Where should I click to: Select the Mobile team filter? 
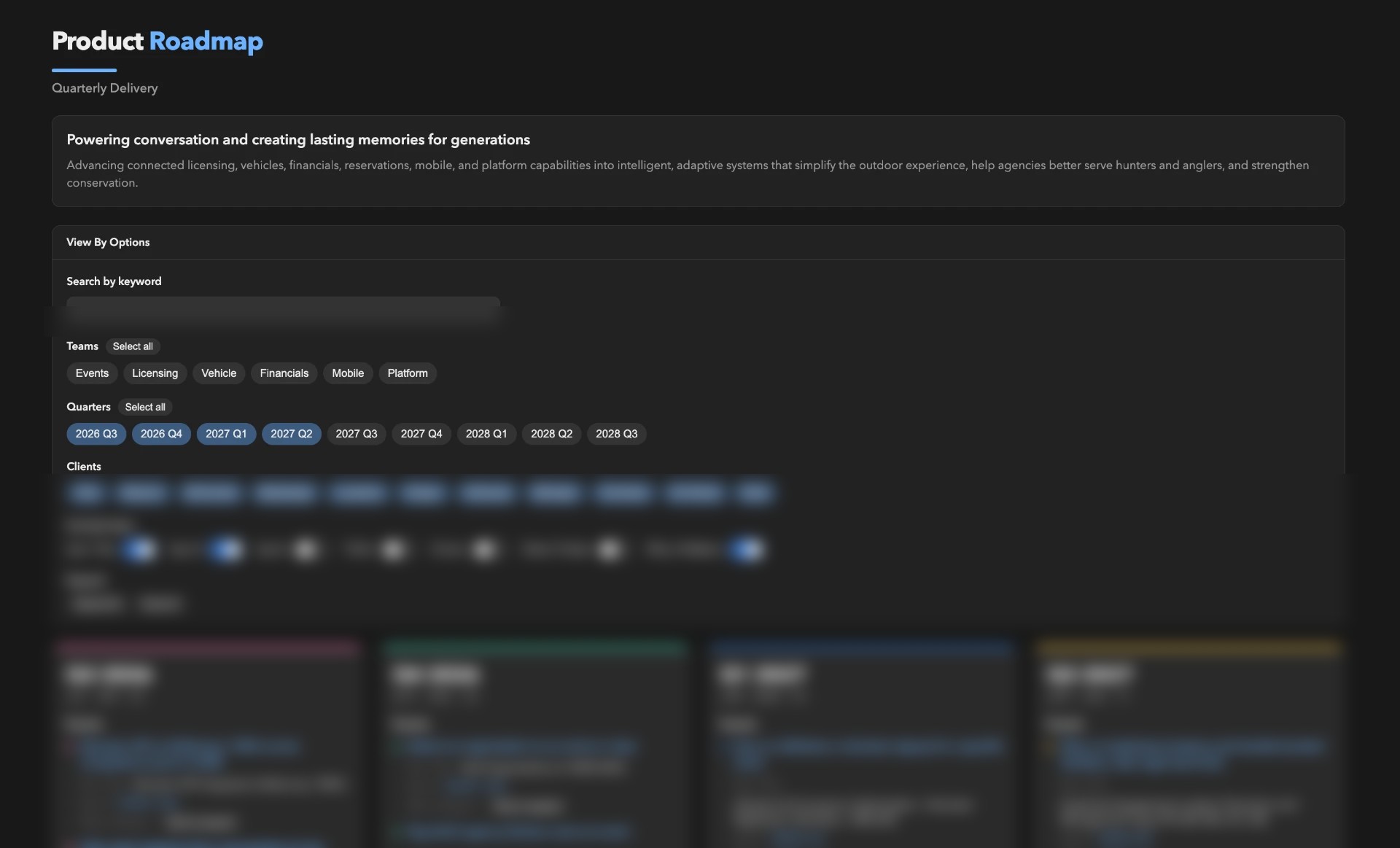(348, 373)
